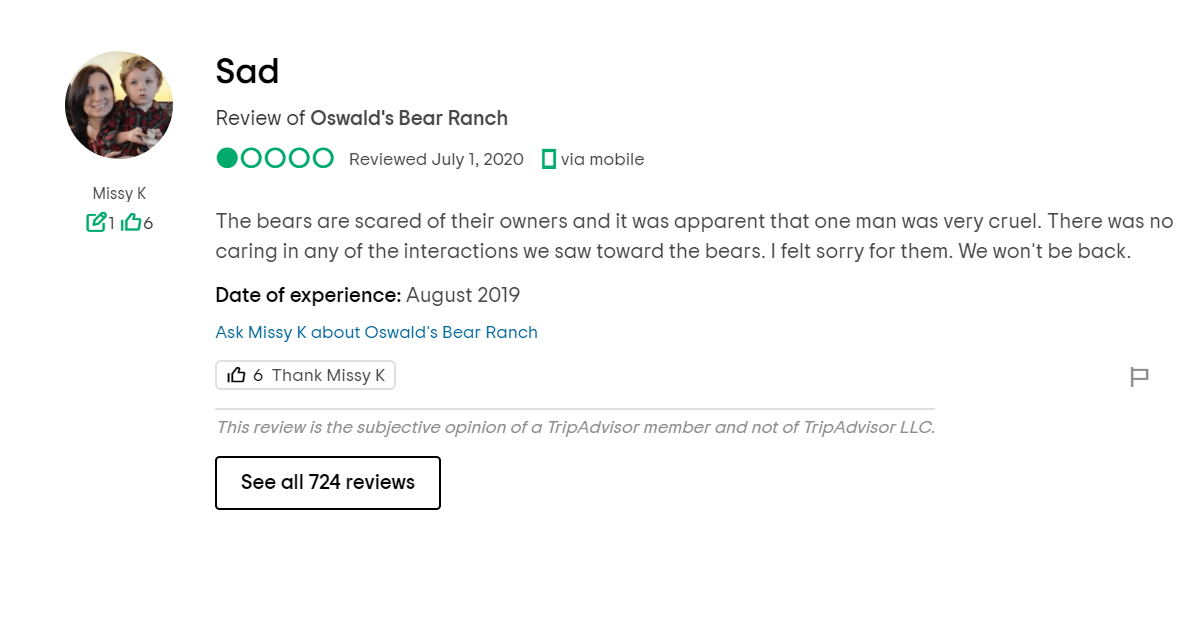Image resolution: width=1197 pixels, height=625 pixels.
Task: Click the third rating bubble
Action: pyautogui.click(x=275, y=158)
